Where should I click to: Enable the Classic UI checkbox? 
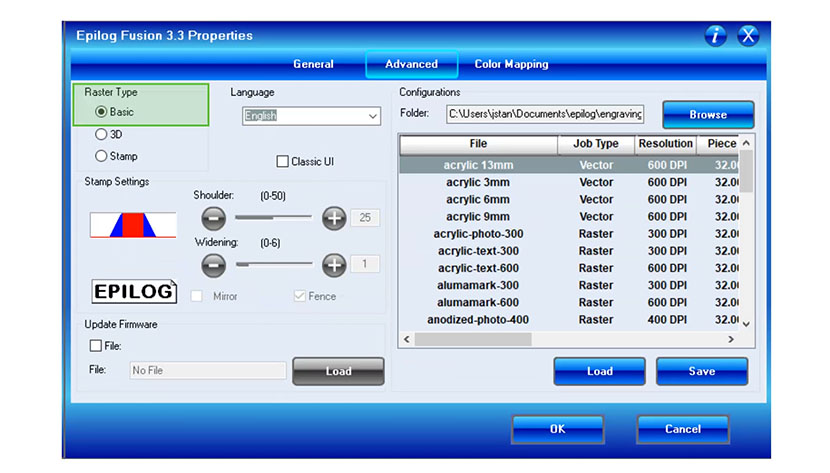point(282,161)
